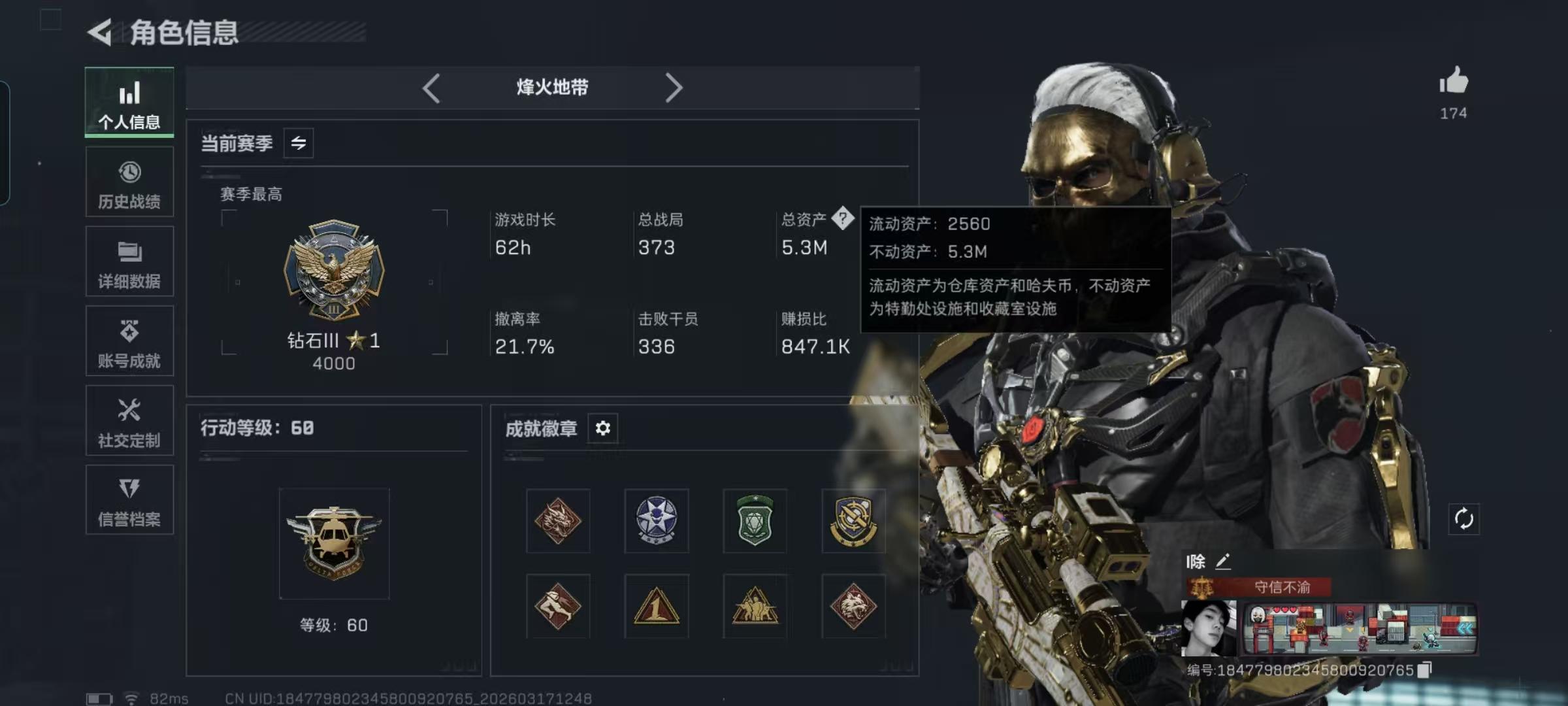Edit nickname with the pencil icon
Viewport: 1568px width, 706px height.
pos(1222,562)
